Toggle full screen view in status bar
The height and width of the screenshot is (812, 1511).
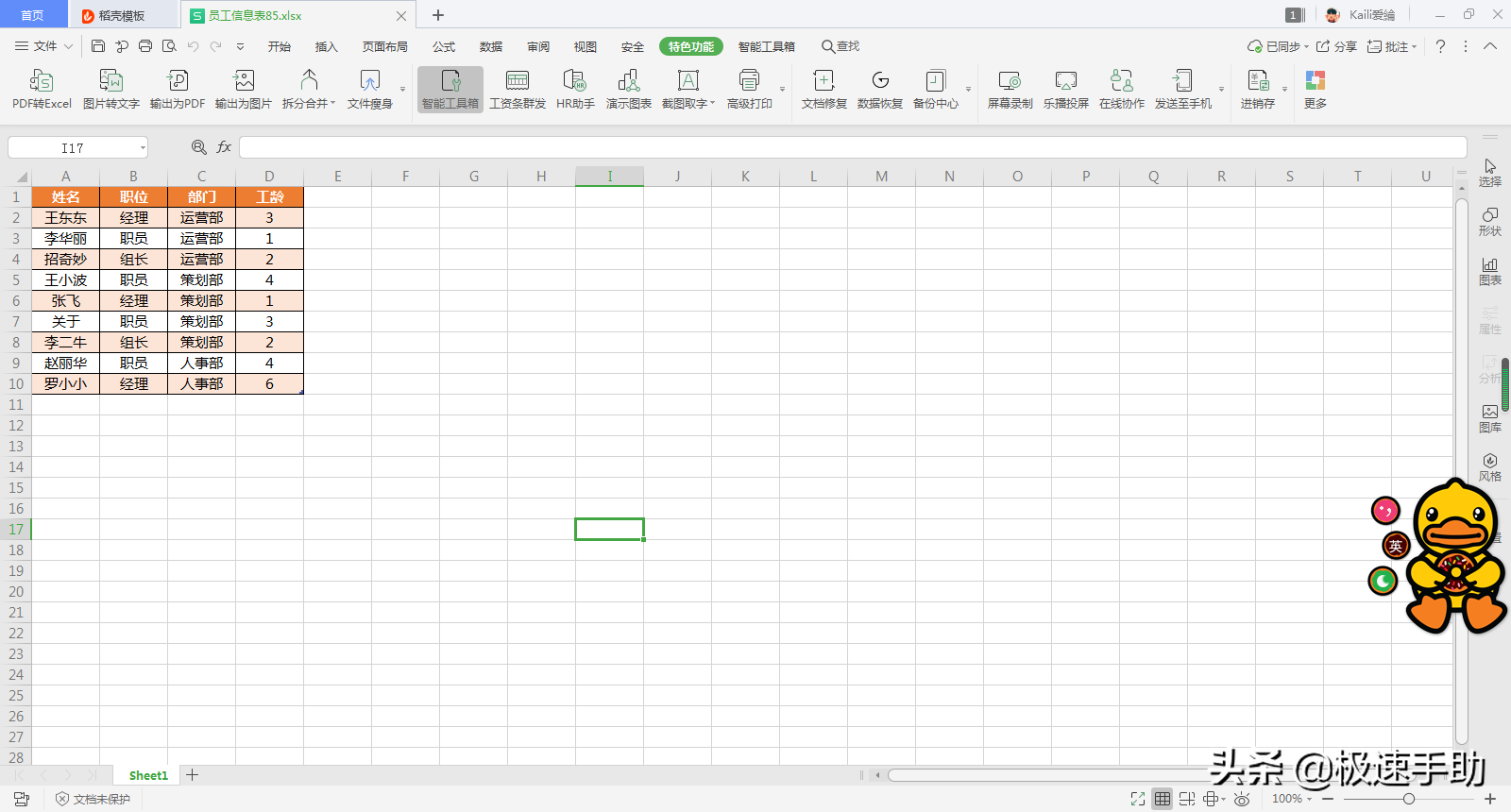pyautogui.click(x=1138, y=799)
